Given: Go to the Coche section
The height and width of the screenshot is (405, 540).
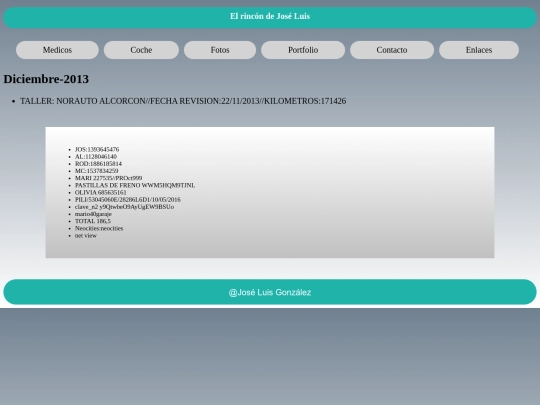Looking at the screenshot, I should [141, 50].
